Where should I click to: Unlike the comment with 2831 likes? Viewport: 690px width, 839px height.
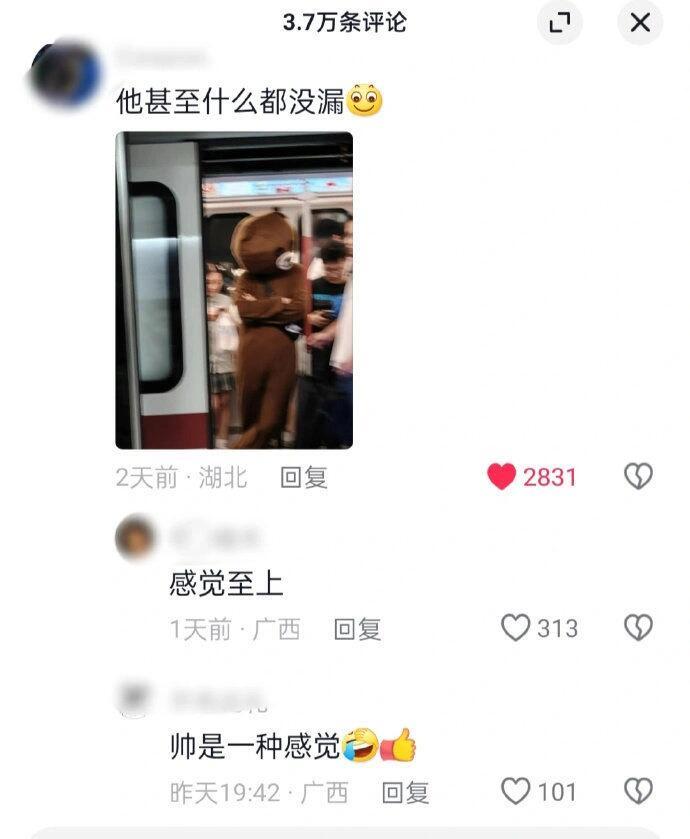(501, 476)
